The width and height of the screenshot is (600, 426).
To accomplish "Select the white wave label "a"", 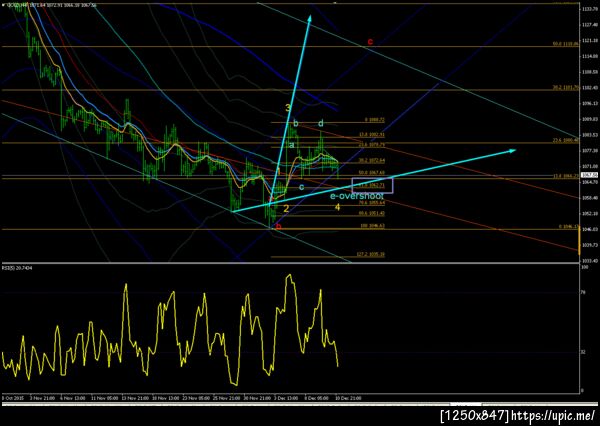I will tap(292, 145).
